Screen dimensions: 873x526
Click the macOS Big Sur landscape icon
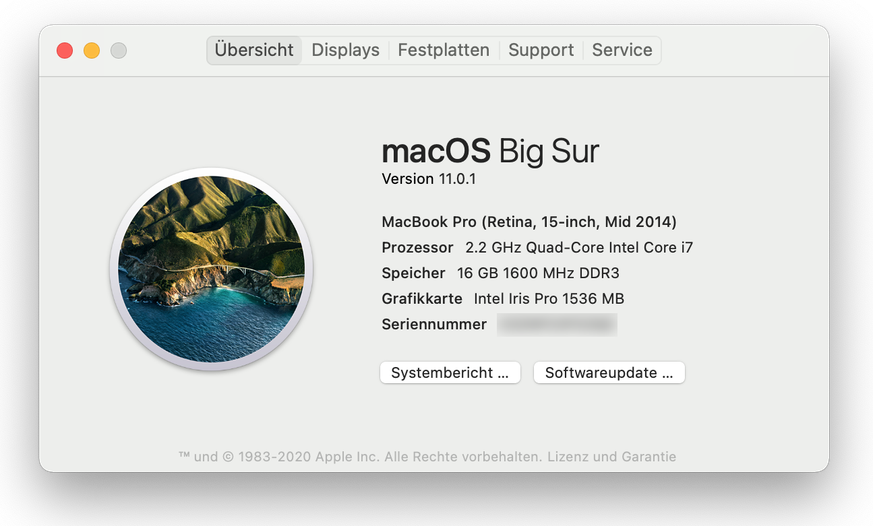(211, 270)
